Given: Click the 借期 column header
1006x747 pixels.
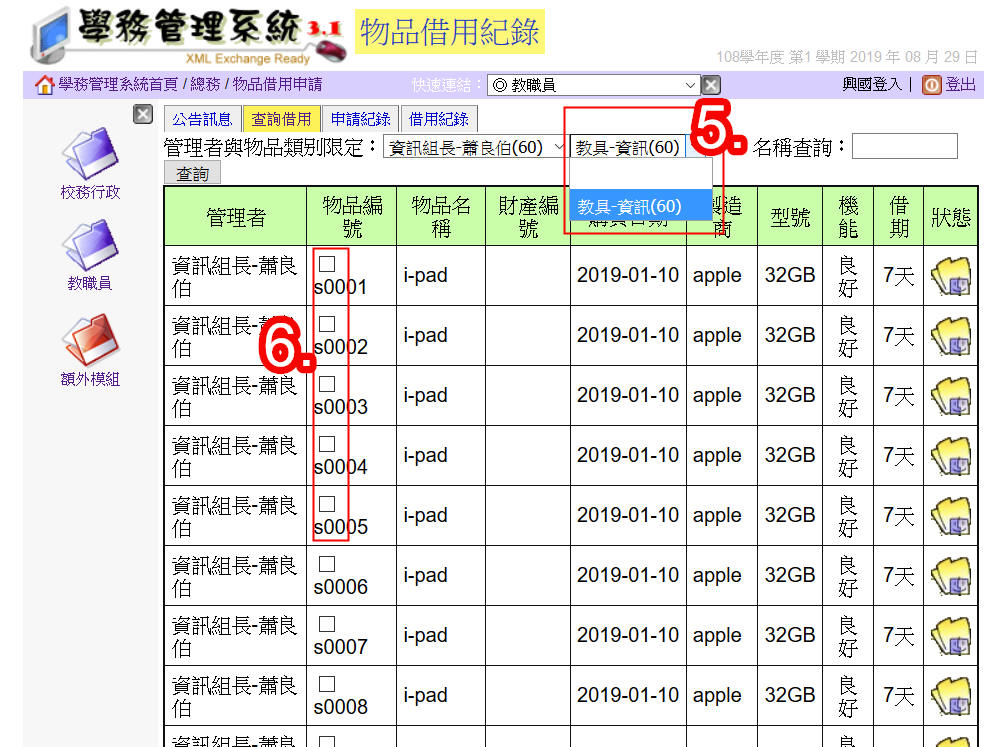Looking at the screenshot, I should pos(898,217).
